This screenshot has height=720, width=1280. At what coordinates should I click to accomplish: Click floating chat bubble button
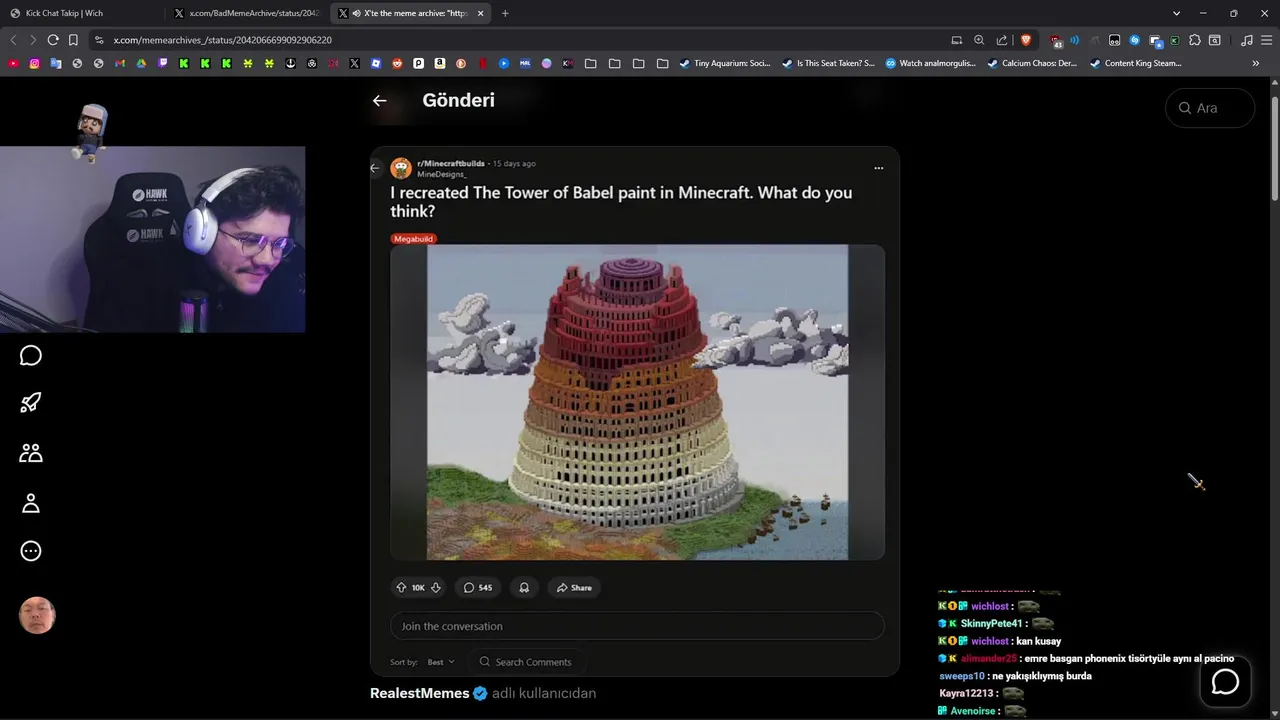coord(1225,682)
